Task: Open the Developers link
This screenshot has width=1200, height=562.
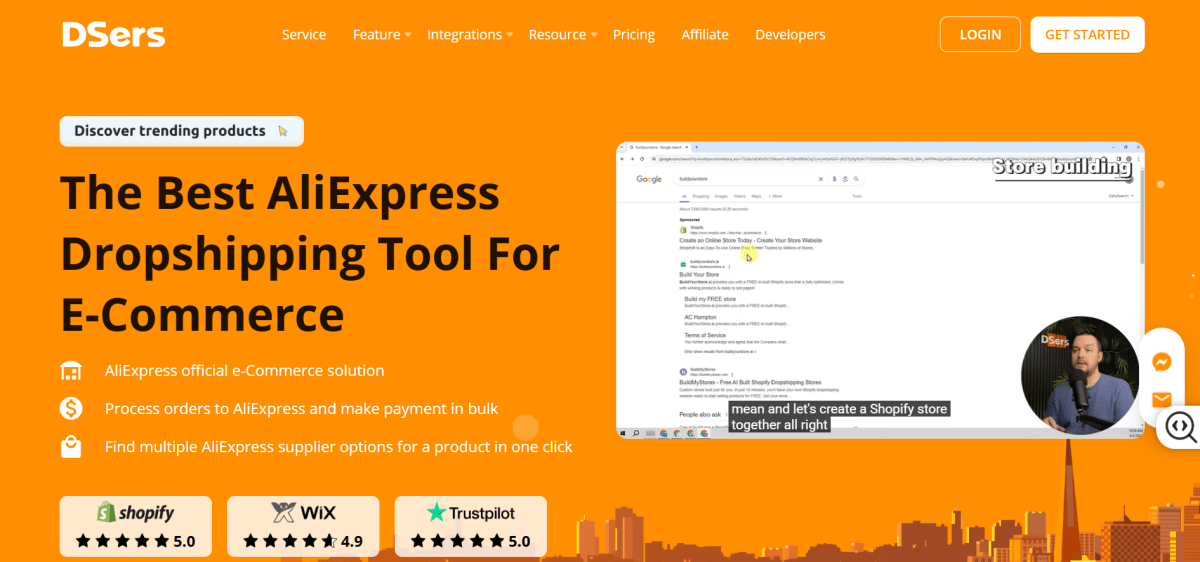Action: (x=790, y=34)
